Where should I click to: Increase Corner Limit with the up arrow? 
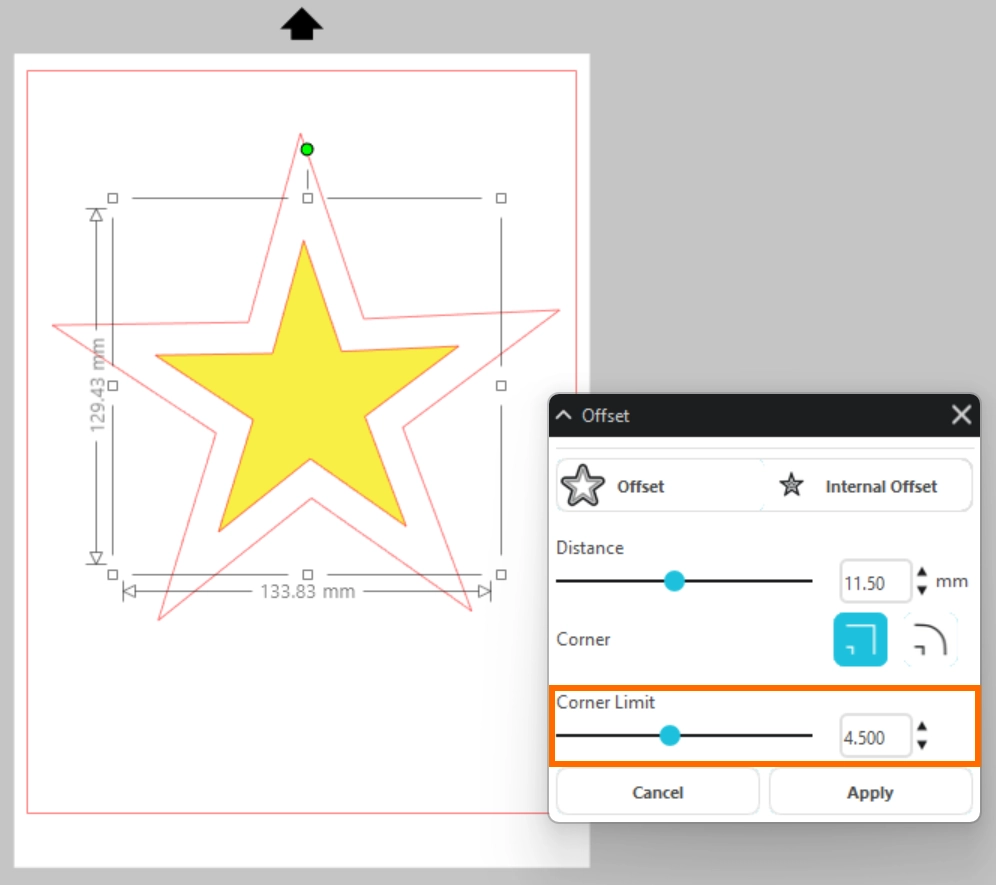pos(922,729)
